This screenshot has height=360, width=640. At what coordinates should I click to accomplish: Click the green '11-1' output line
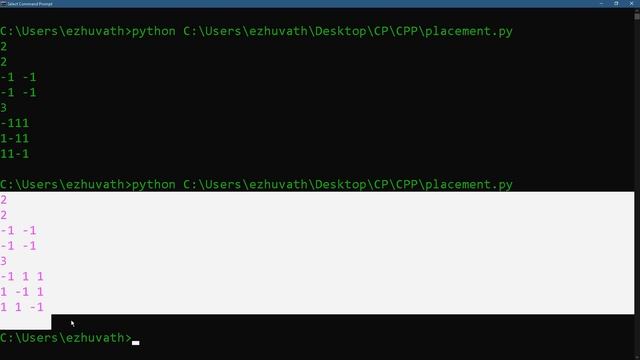coord(15,154)
